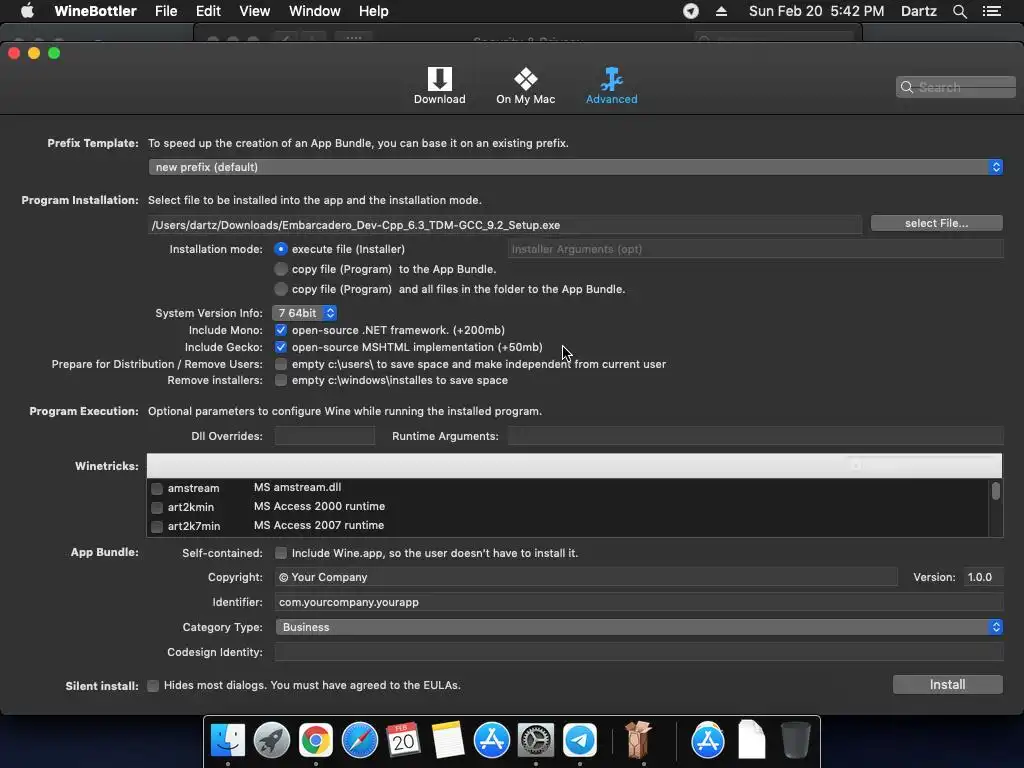Switch to On My Mac section
The image size is (1024, 768).
[525, 86]
